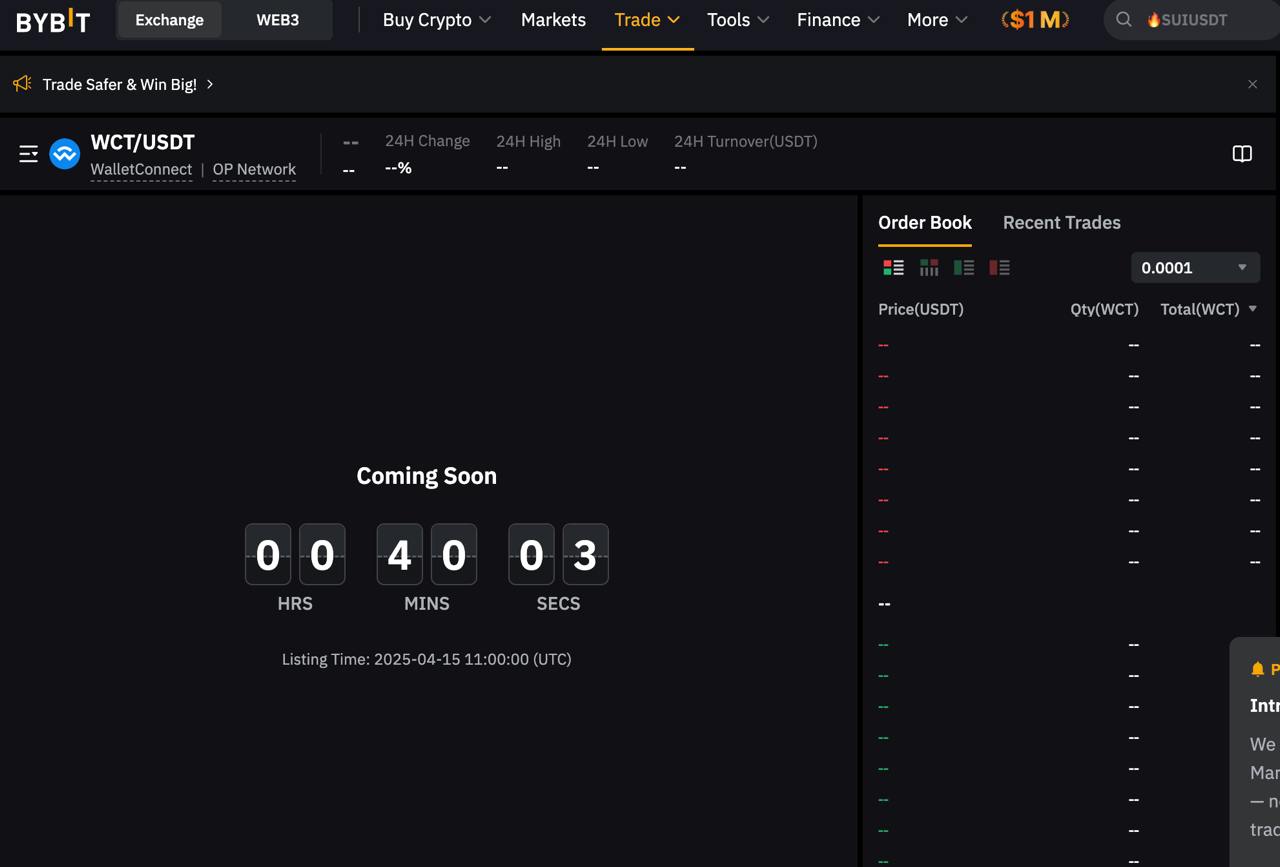
Task: Expand the More menu
Action: [x=937, y=20]
